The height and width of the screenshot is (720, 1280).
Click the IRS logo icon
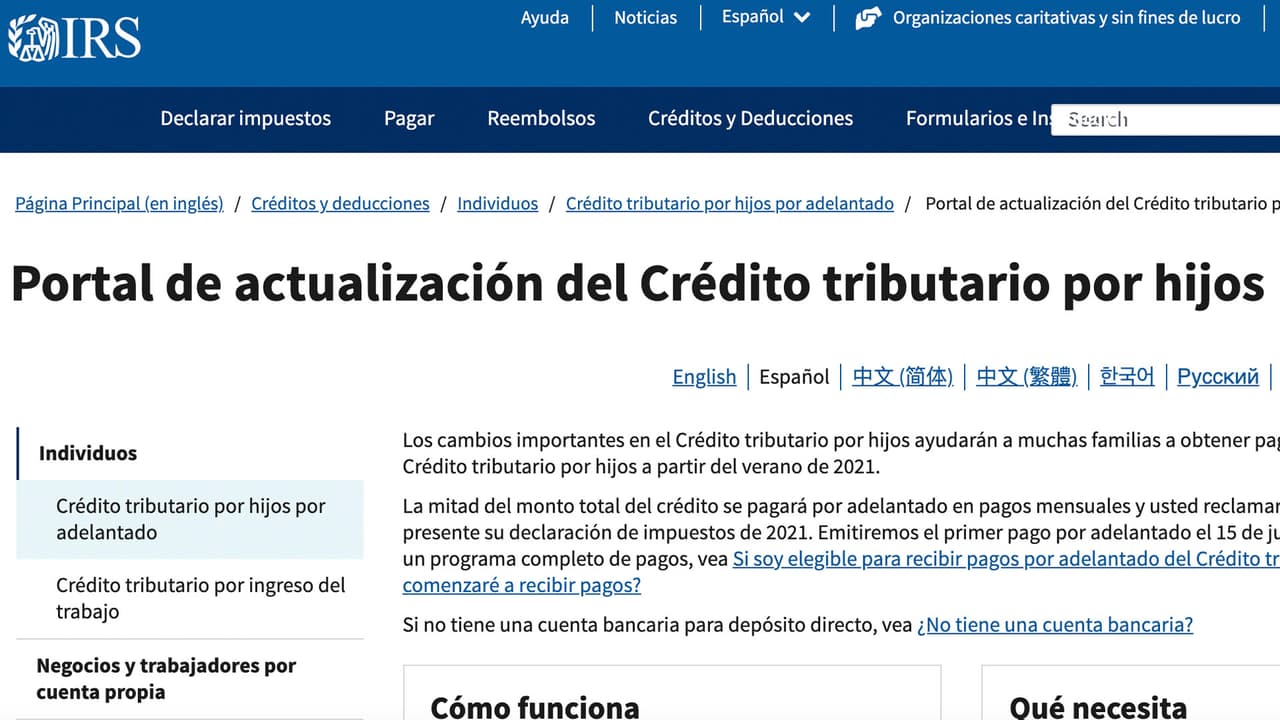(33, 37)
